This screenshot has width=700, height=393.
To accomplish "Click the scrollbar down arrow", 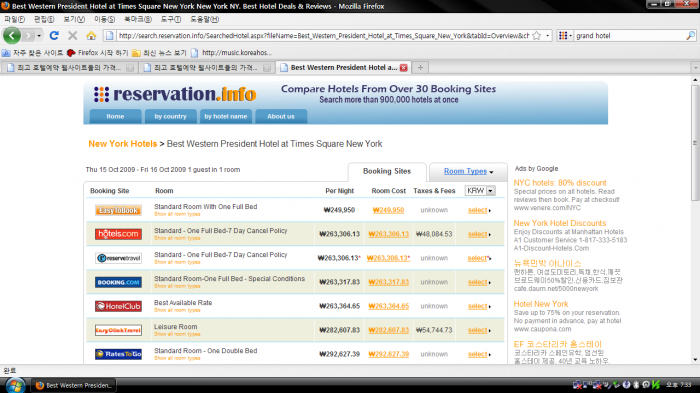I will click(695, 360).
